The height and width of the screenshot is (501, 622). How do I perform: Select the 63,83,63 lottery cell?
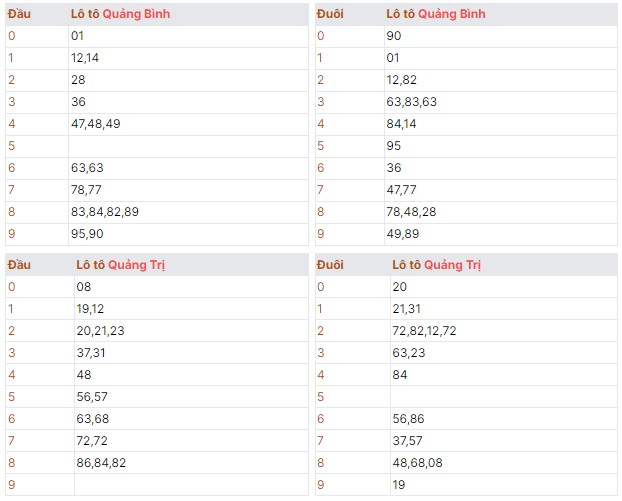[411, 102]
